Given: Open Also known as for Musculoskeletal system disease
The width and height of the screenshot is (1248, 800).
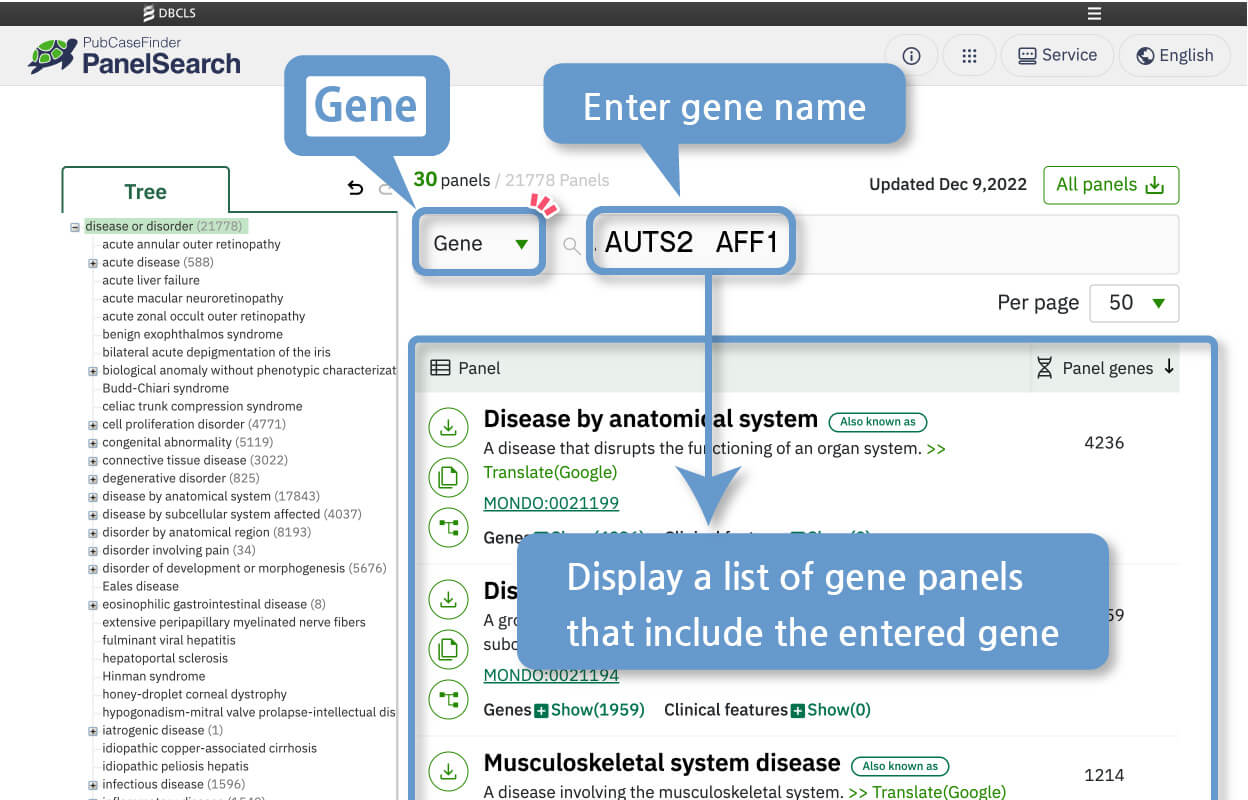Looking at the screenshot, I should point(900,766).
